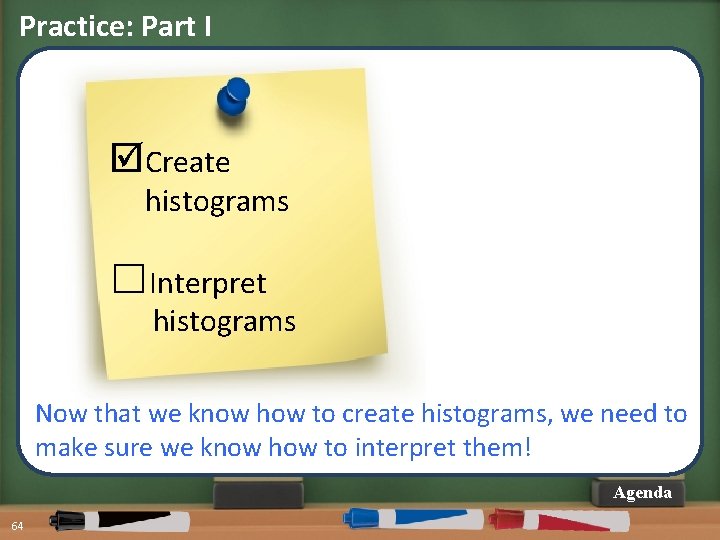Check the empty Interpret histograms checkbox

(129, 278)
